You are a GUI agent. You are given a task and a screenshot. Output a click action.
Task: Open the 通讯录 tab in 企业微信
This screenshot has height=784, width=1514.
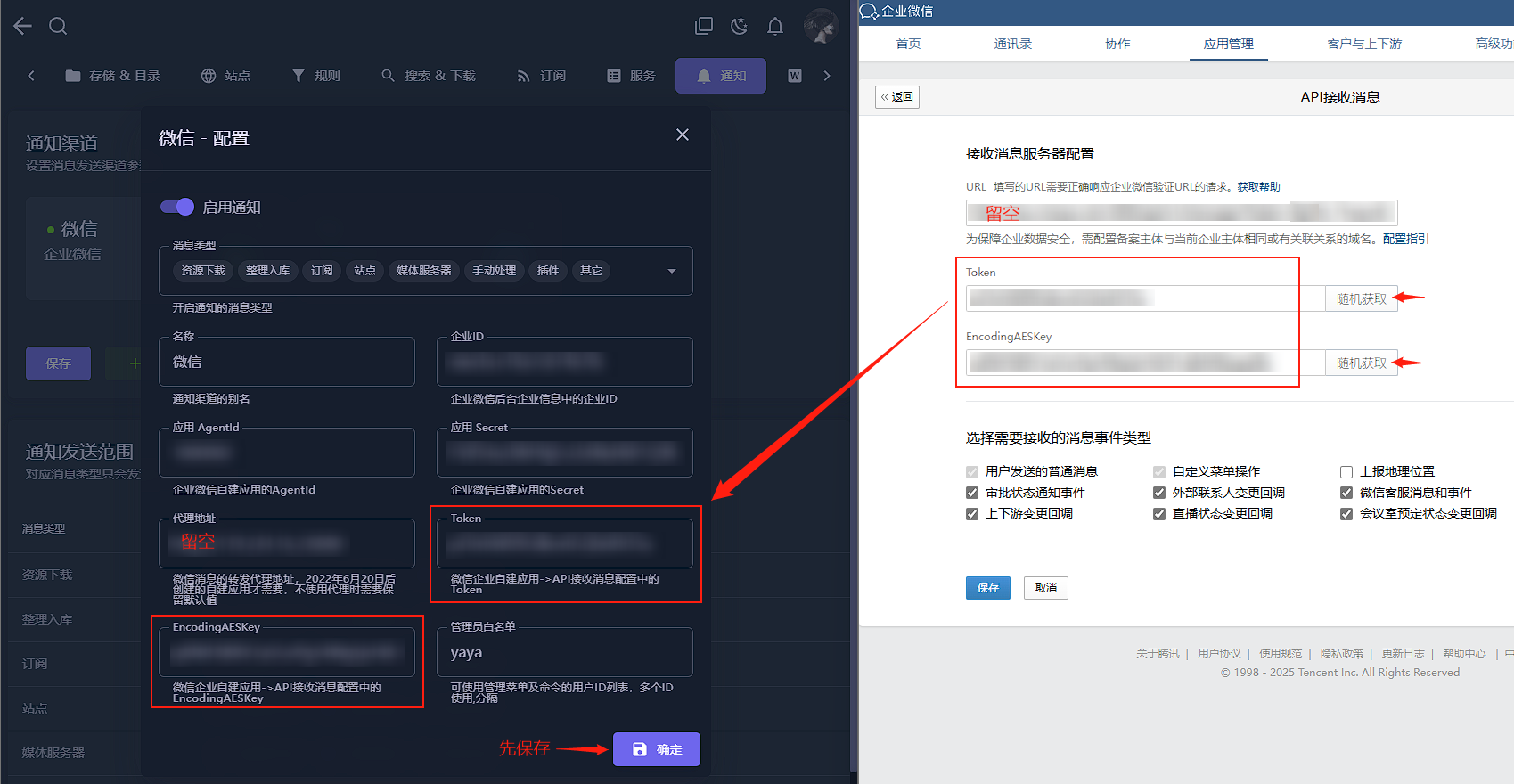click(x=1013, y=44)
